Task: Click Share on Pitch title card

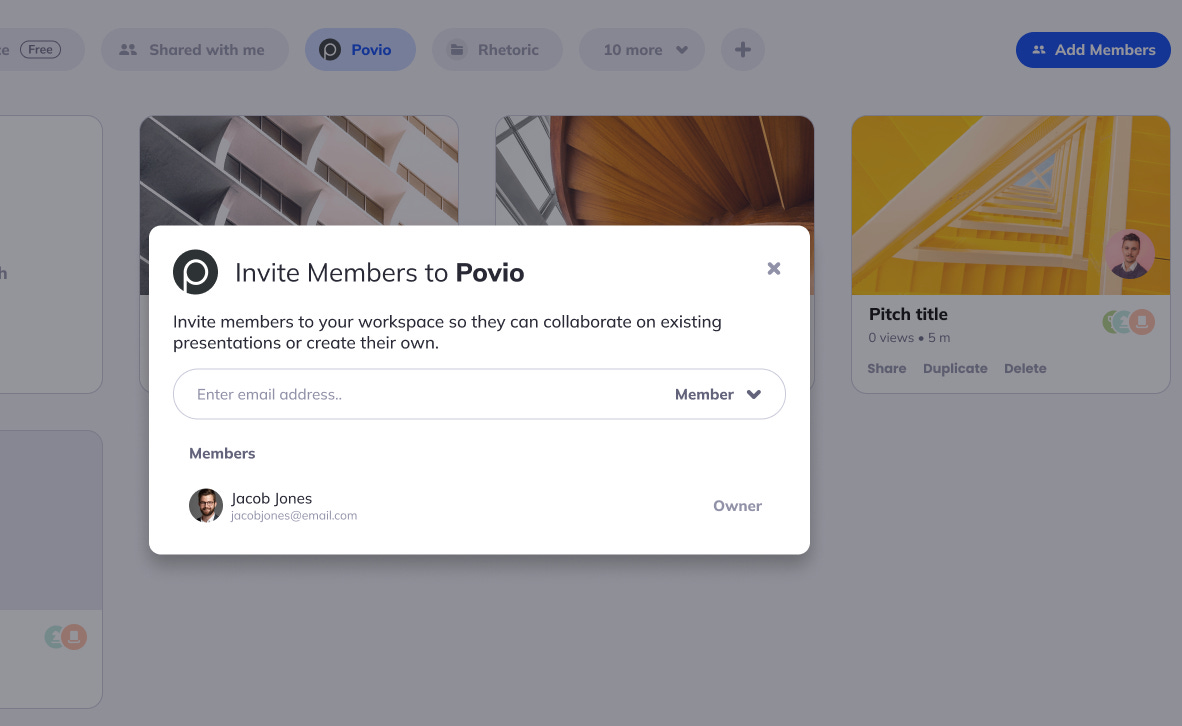Action: click(886, 369)
